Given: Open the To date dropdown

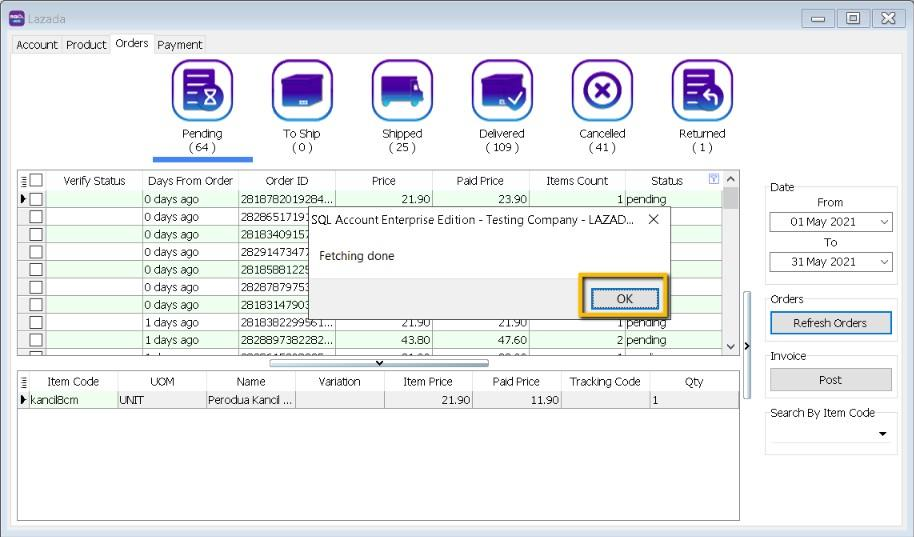Looking at the screenshot, I should (884, 262).
